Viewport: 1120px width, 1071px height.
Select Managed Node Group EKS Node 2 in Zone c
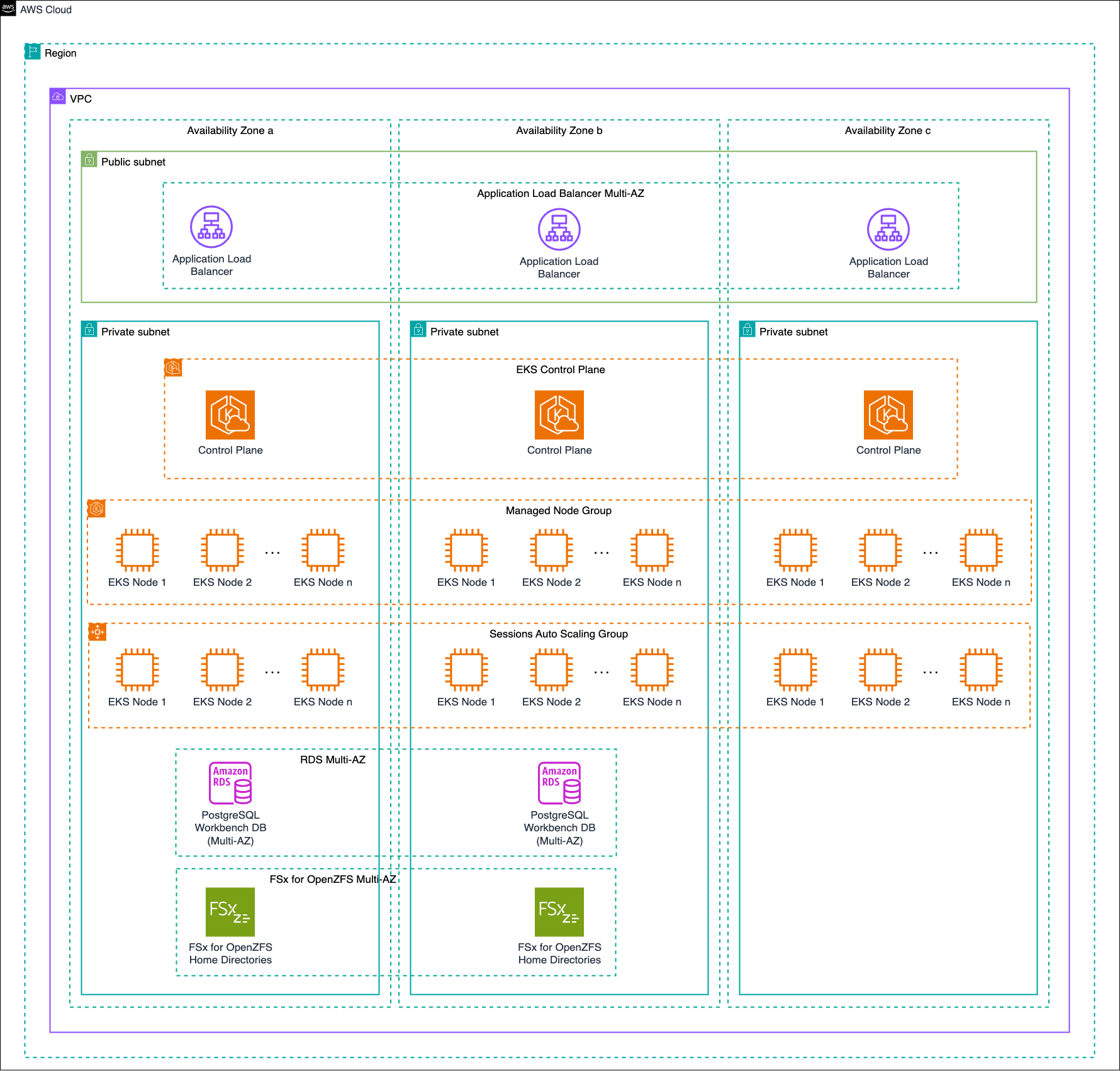(x=880, y=550)
